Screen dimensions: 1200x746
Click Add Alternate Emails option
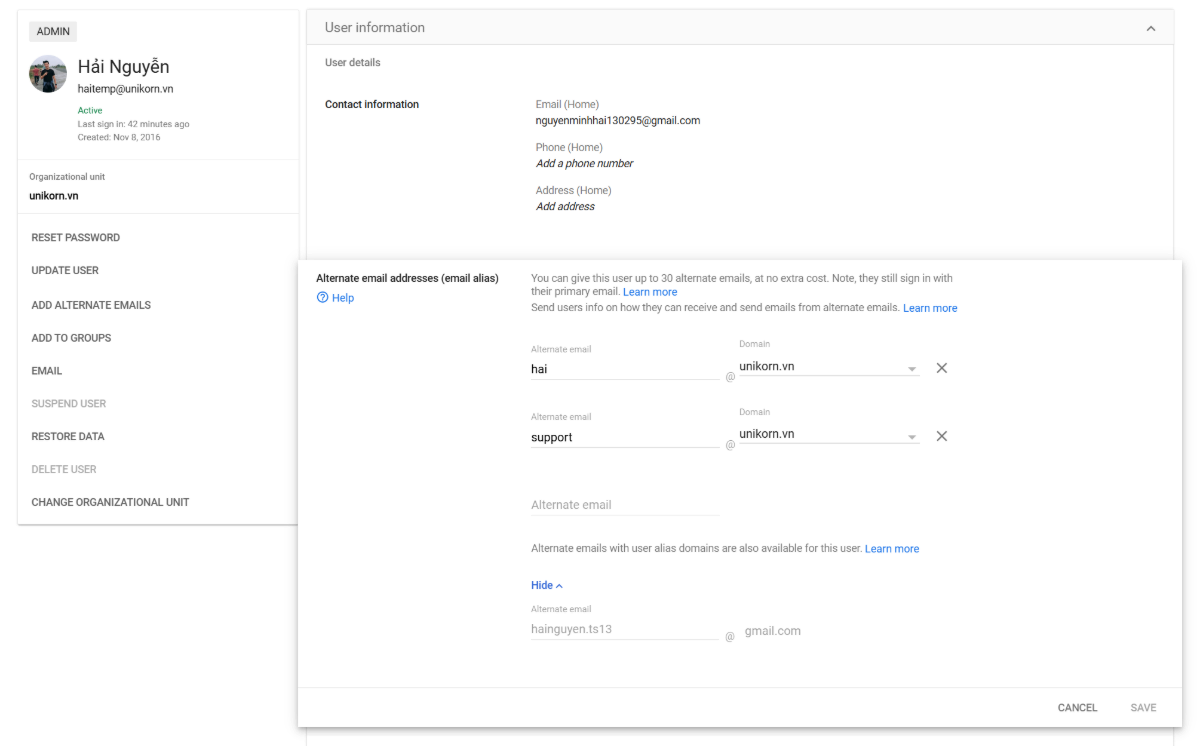91,305
